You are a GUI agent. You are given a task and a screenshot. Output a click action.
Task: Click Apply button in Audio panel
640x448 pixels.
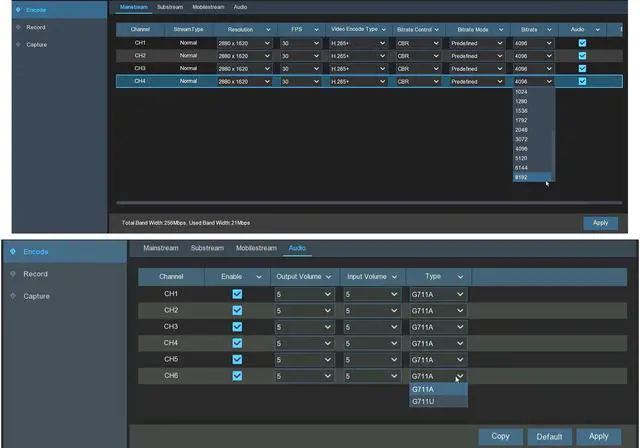coord(598,436)
